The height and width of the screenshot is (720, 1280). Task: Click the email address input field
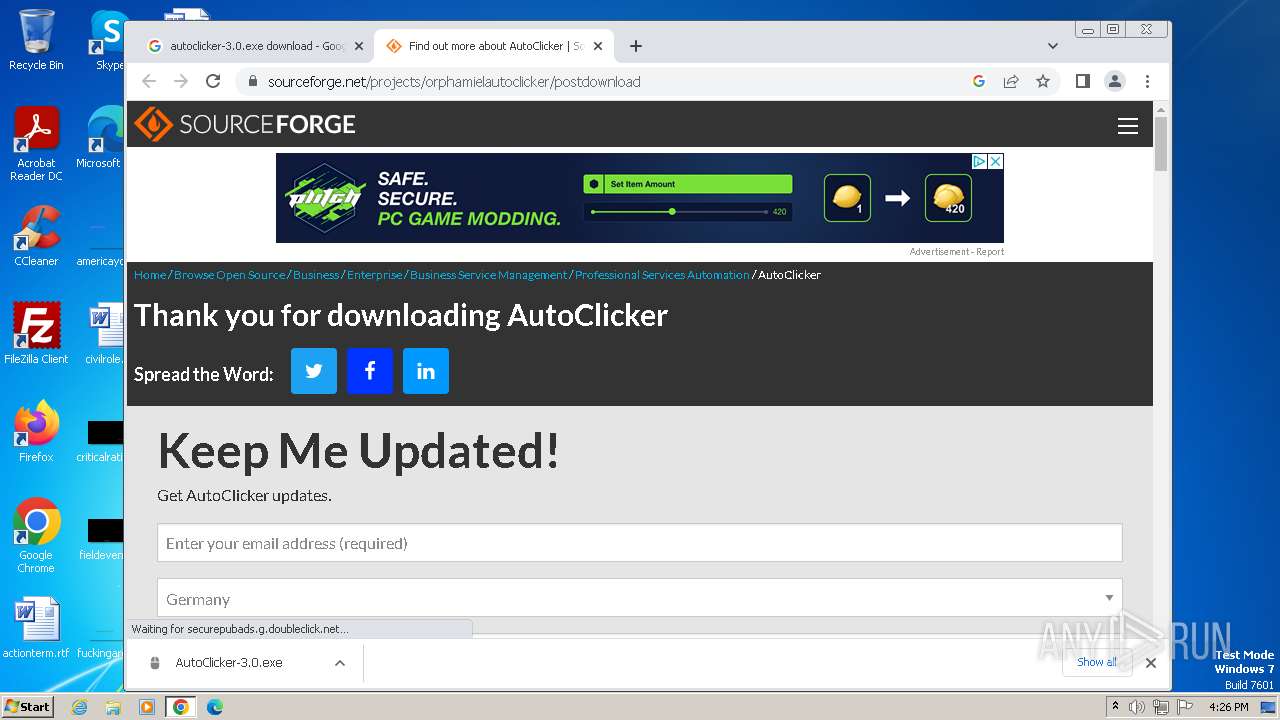click(x=639, y=543)
